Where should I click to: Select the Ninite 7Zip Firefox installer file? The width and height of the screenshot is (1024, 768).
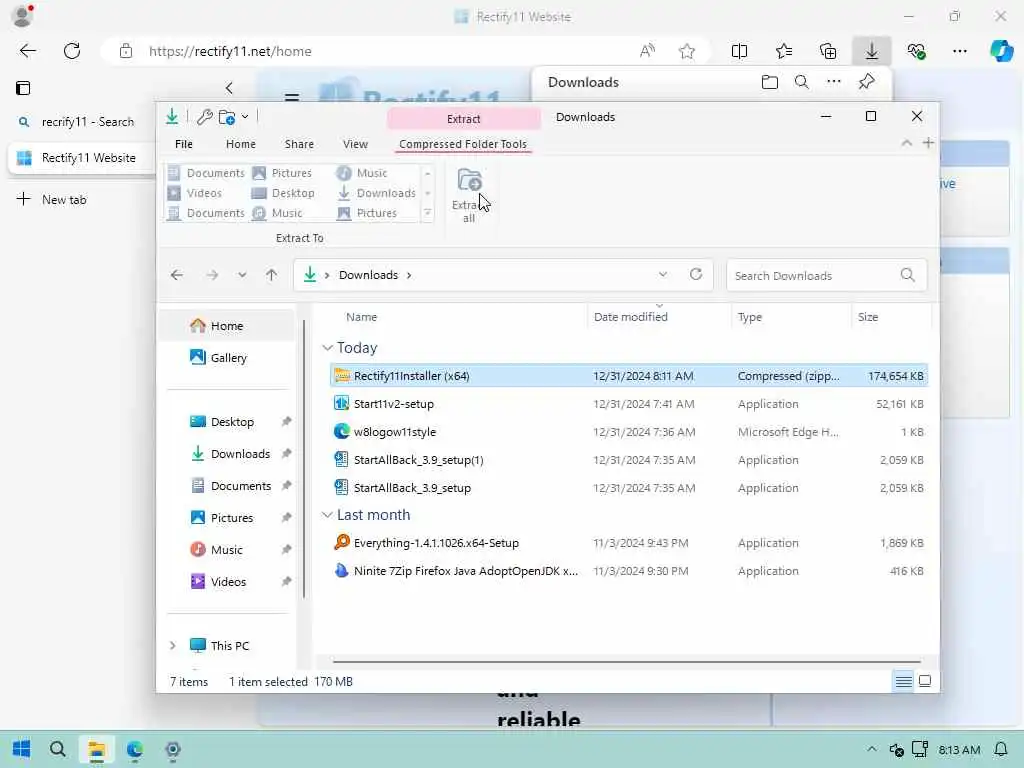(628, 571)
